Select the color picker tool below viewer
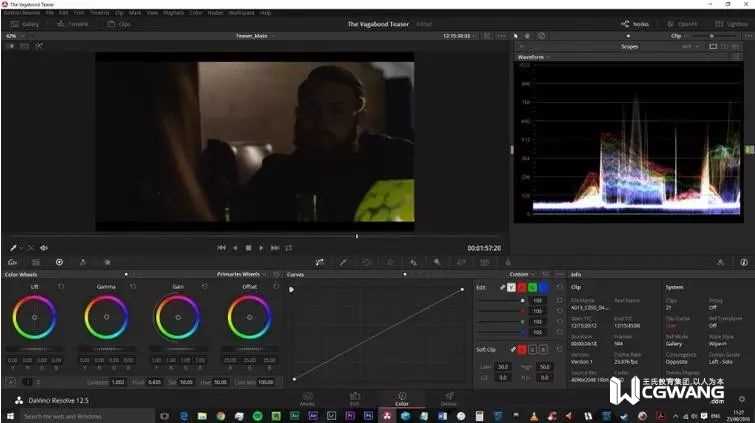 13,248
